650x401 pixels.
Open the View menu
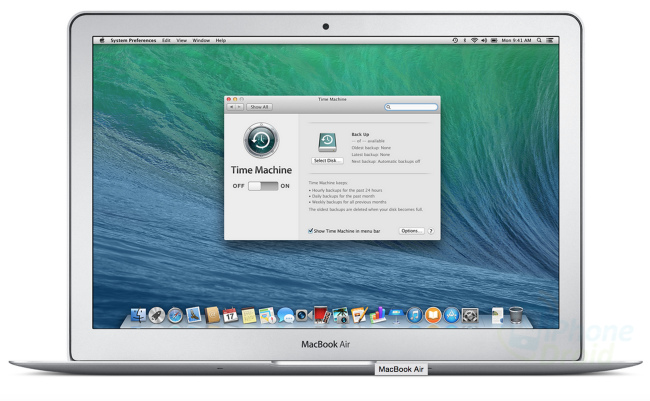tap(182, 40)
